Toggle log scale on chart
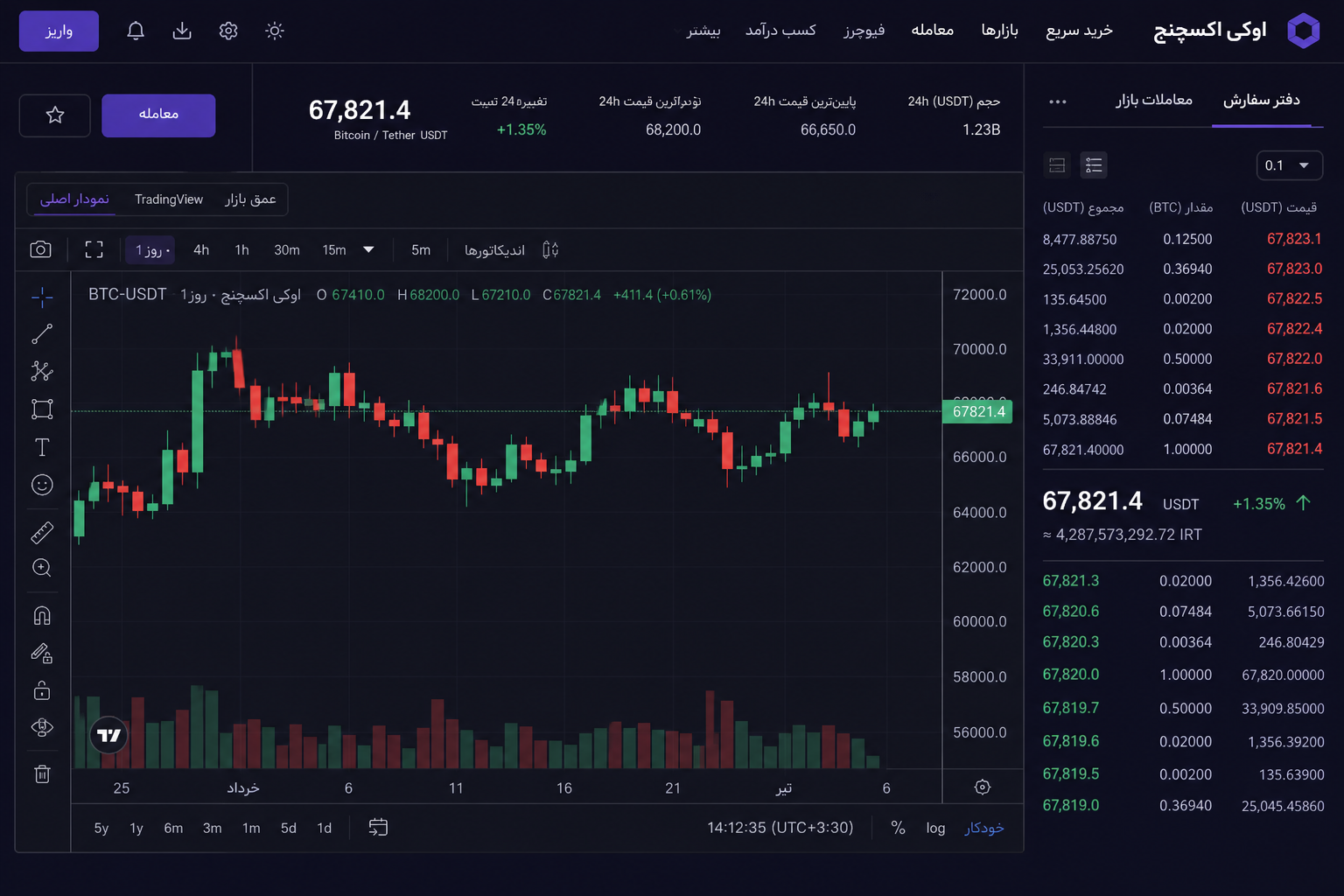This screenshot has width=1344, height=896. (x=935, y=828)
